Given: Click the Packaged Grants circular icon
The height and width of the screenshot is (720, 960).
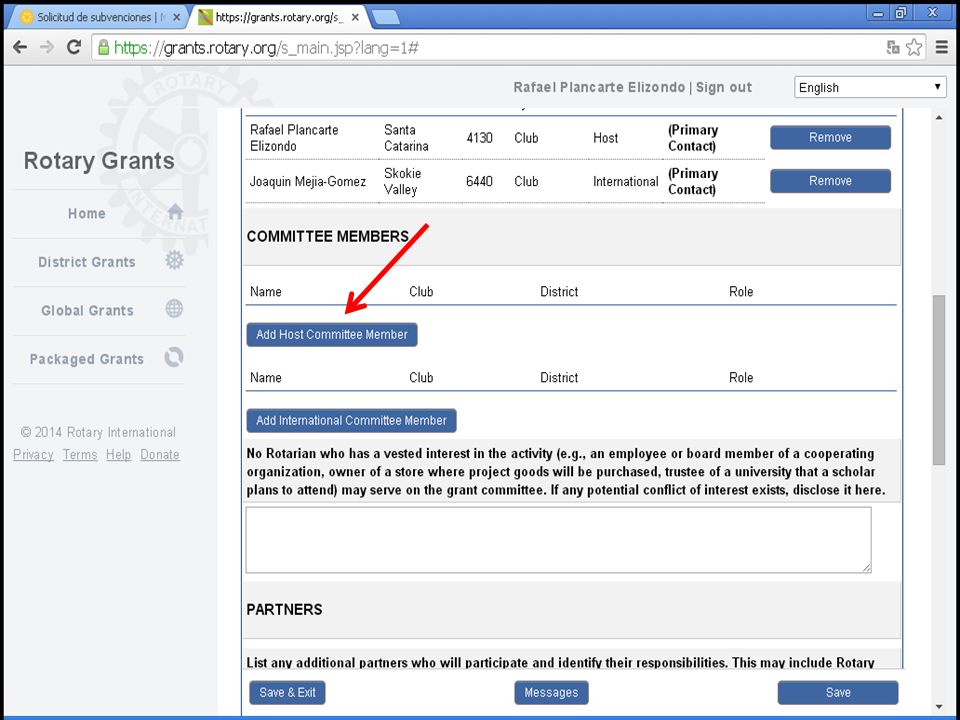Looking at the screenshot, I should (x=174, y=357).
